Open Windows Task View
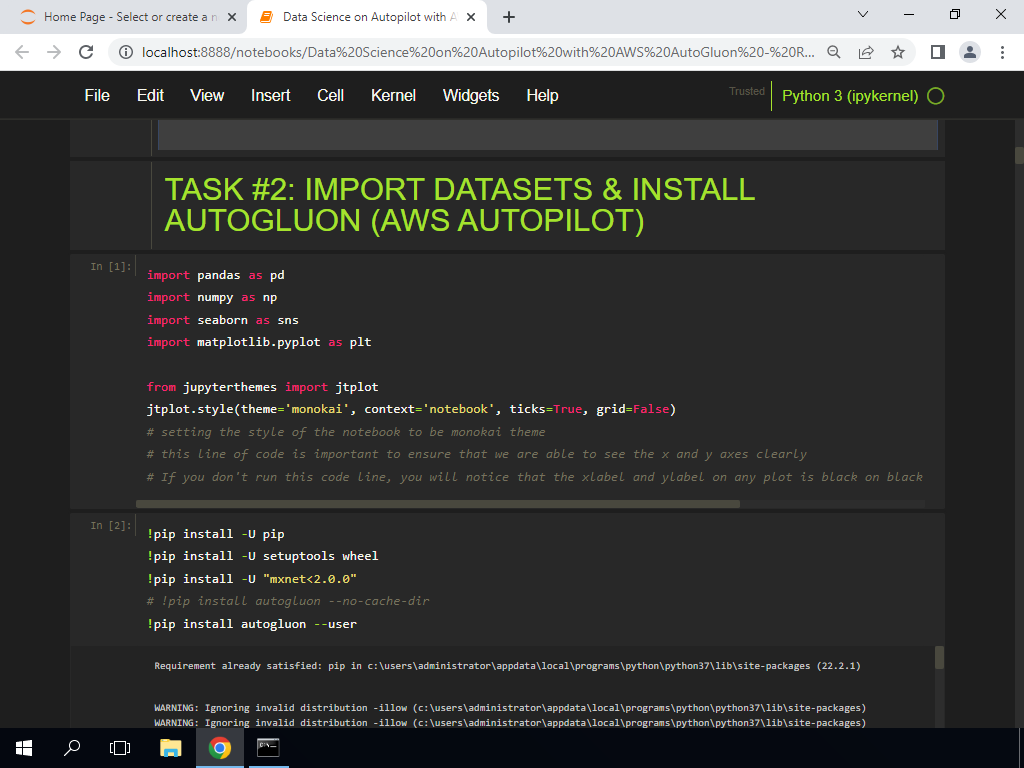 tap(120, 747)
